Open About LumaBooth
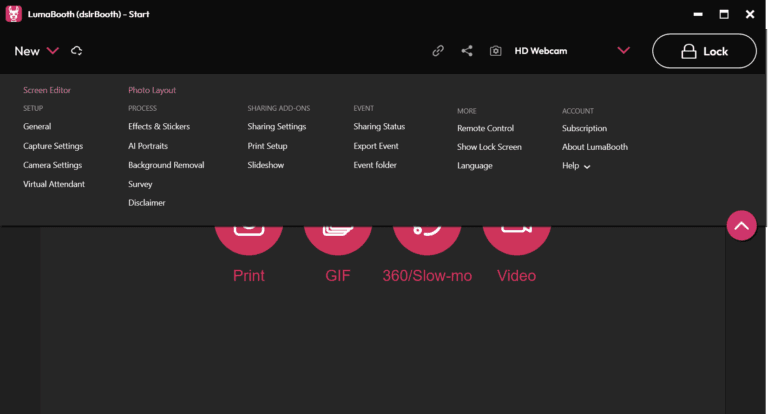 (x=595, y=147)
